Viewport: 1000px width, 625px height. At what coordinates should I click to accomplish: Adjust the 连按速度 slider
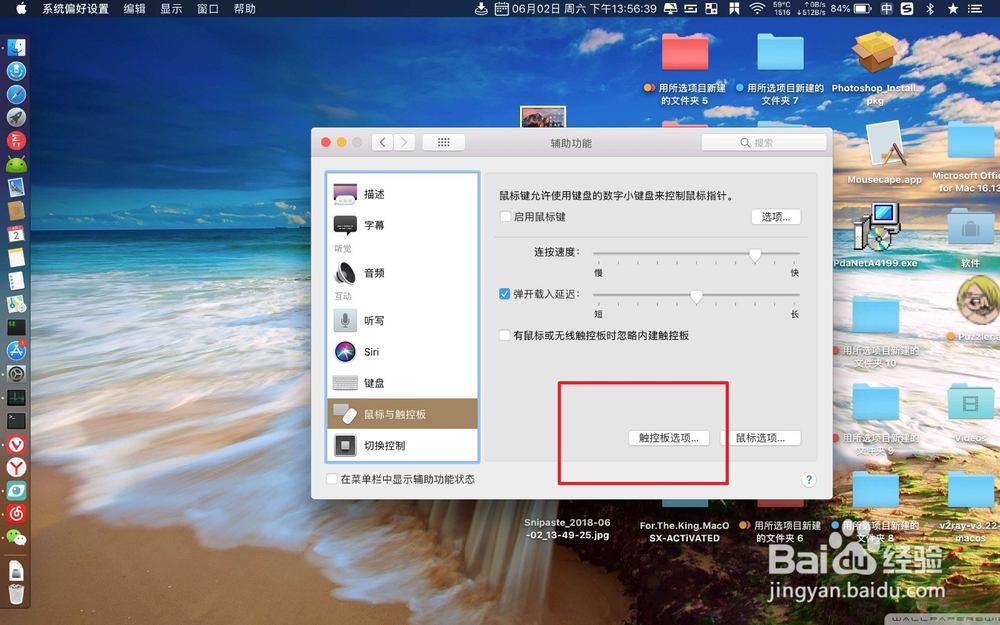click(755, 256)
